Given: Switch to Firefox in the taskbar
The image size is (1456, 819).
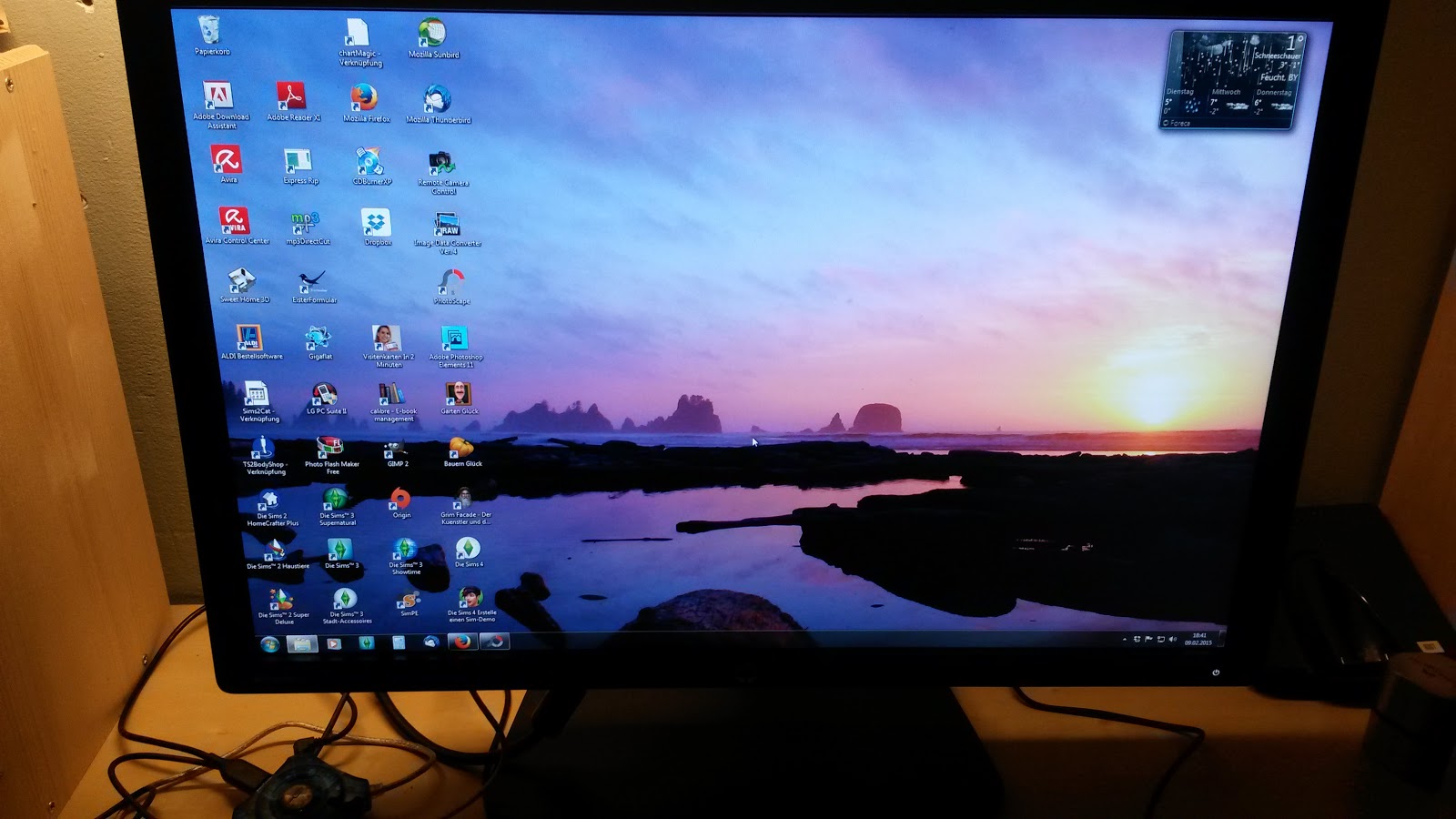Looking at the screenshot, I should pos(462,642).
